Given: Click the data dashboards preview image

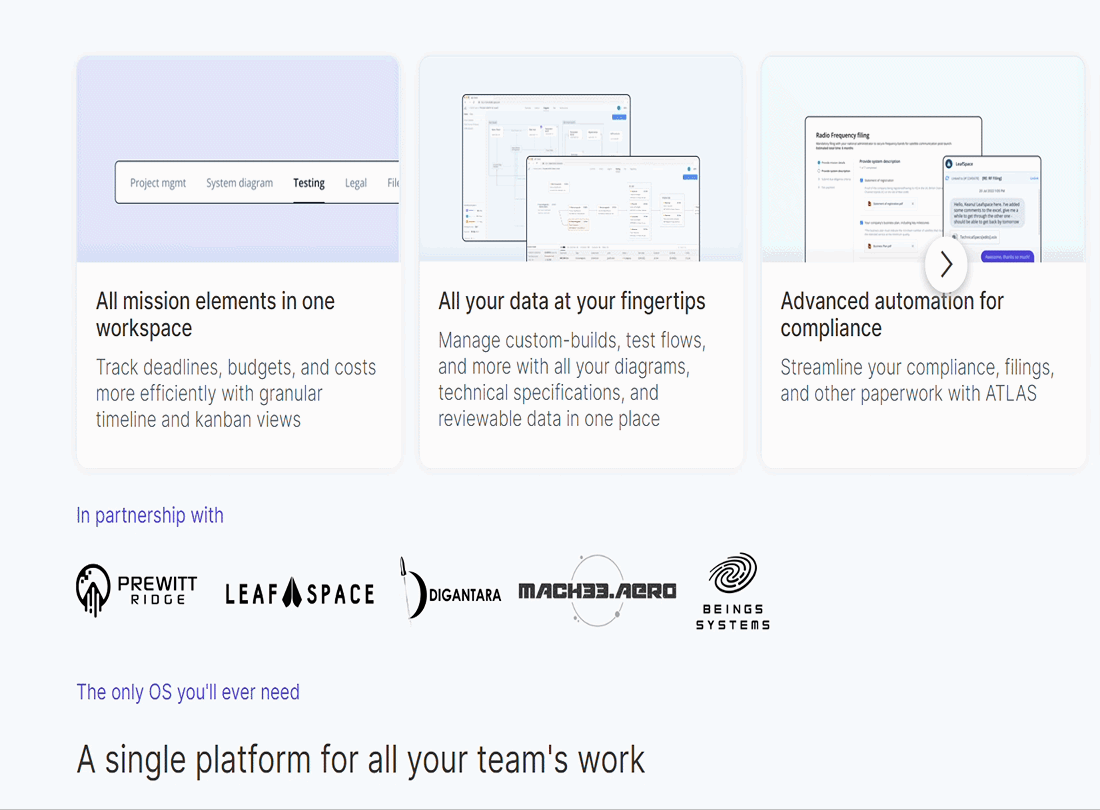Looking at the screenshot, I should click(x=581, y=159).
